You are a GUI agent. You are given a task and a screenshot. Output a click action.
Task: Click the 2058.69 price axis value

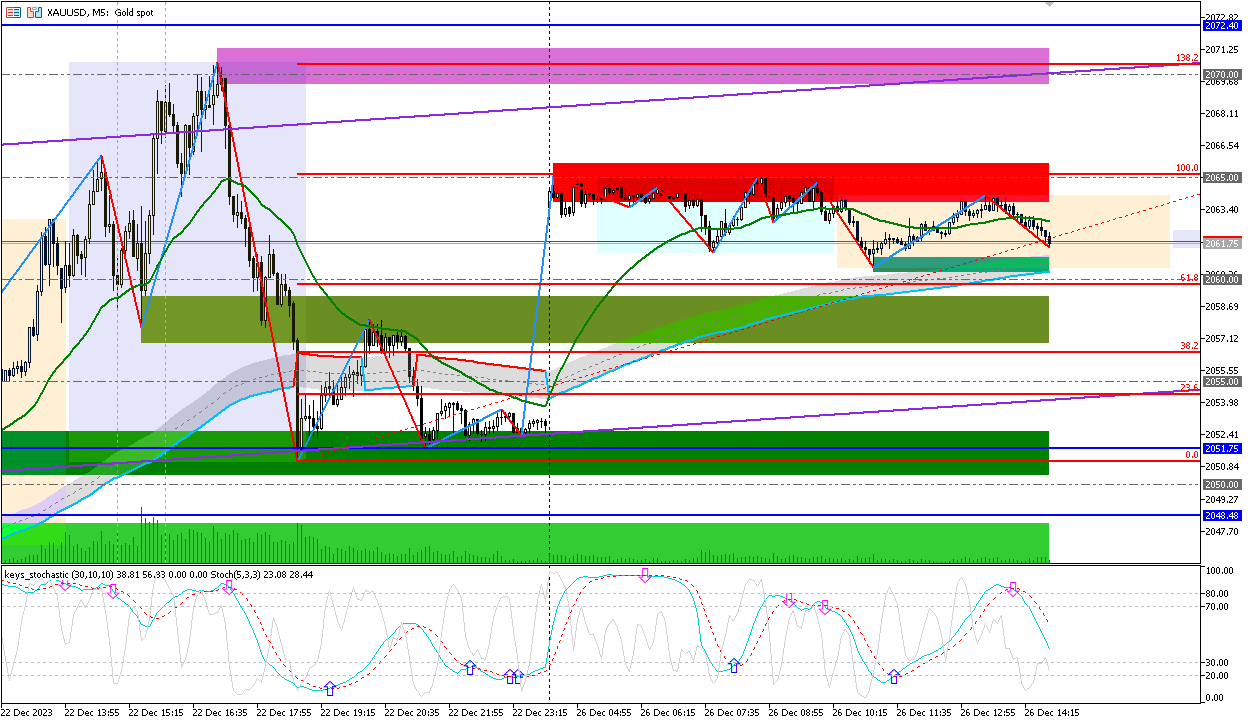coord(1223,306)
